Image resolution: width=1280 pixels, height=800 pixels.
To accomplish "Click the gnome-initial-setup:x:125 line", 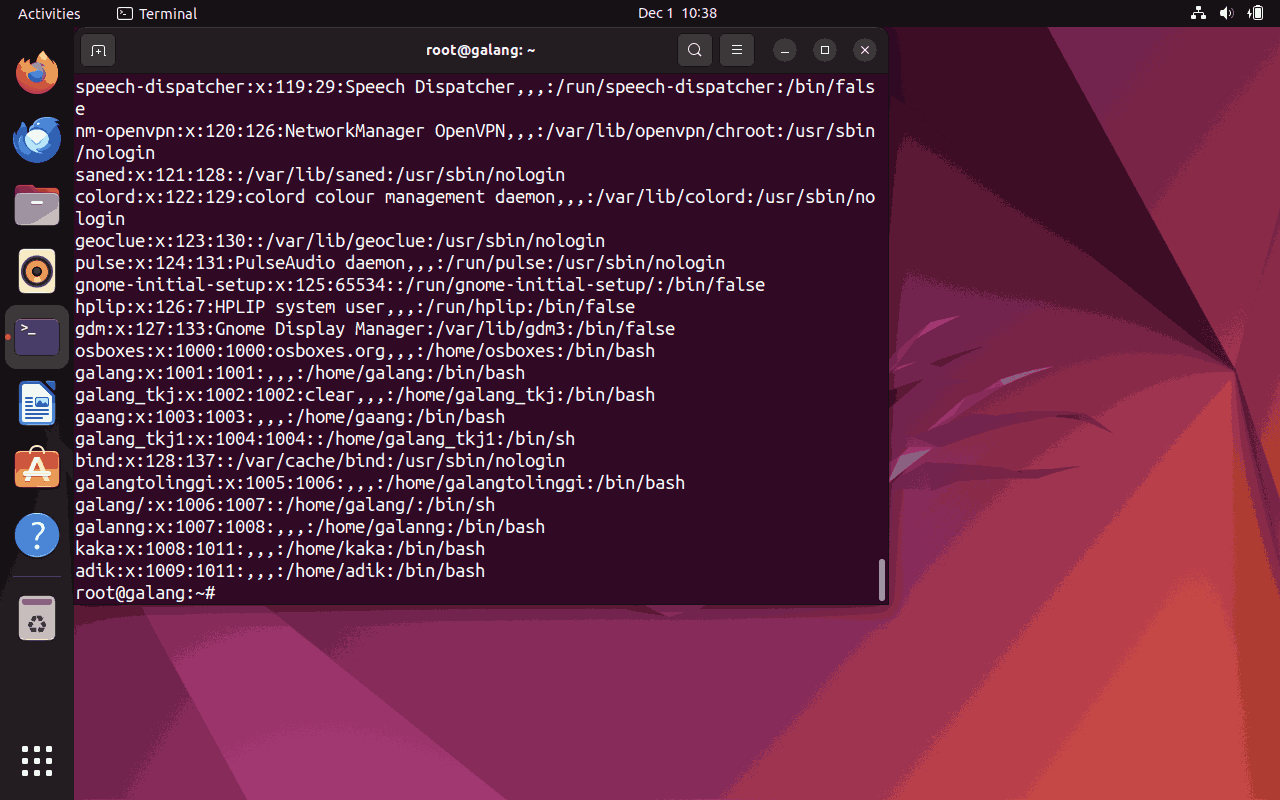I will tap(420, 285).
